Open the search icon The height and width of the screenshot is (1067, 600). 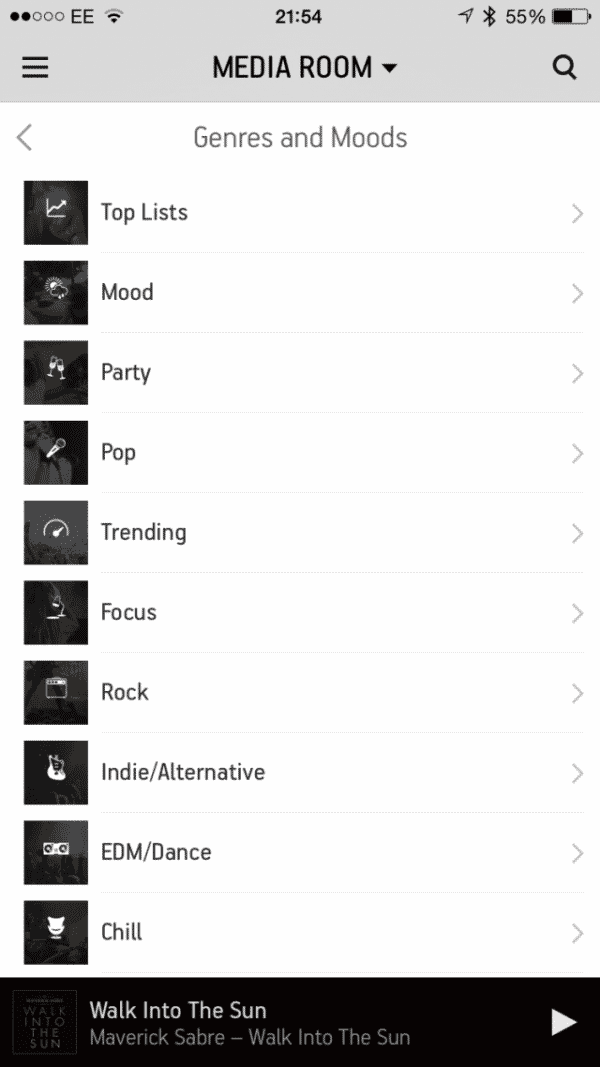565,67
